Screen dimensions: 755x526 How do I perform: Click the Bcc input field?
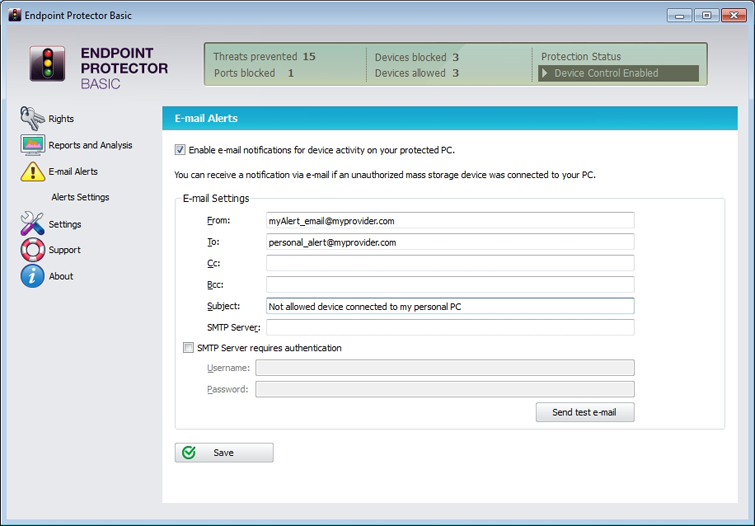pos(450,284)
